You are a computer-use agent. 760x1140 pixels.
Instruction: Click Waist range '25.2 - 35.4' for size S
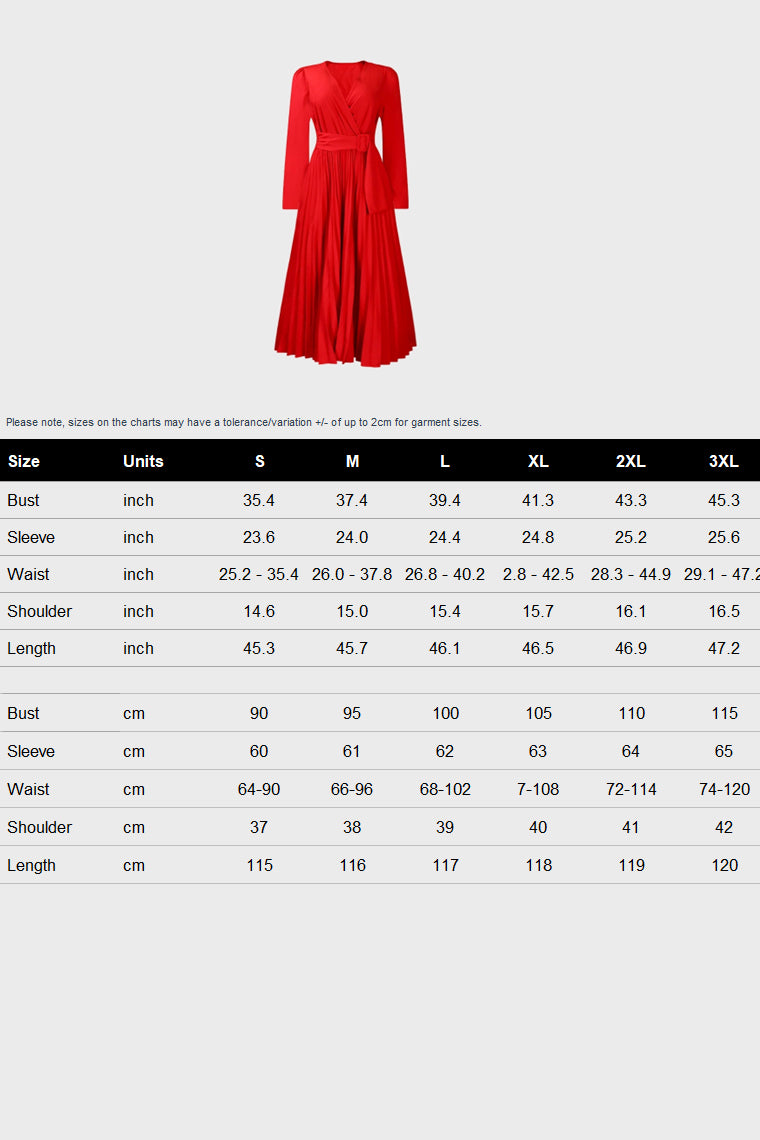259,574
